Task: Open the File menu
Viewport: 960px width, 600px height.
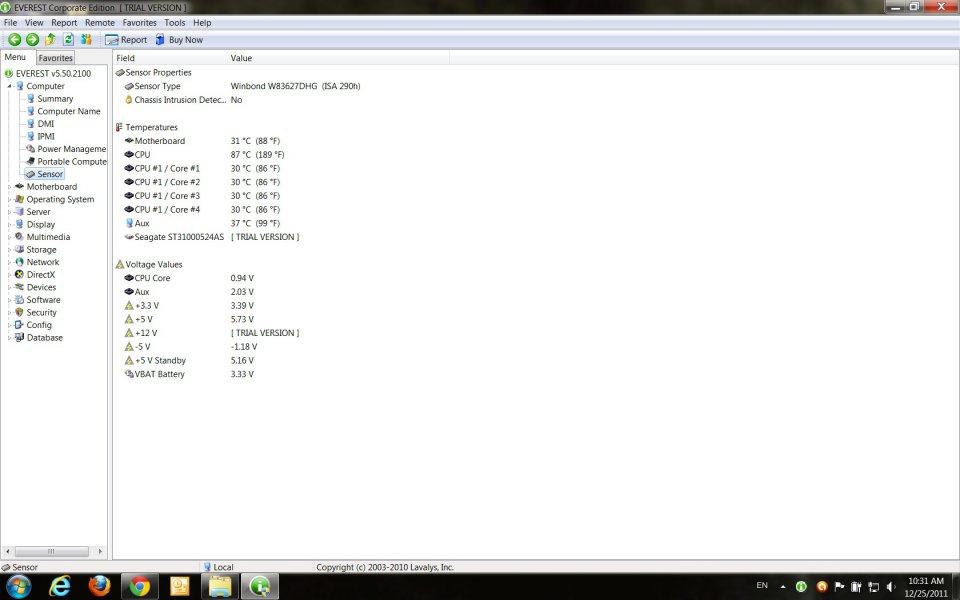Action: (x=10, y=23)
